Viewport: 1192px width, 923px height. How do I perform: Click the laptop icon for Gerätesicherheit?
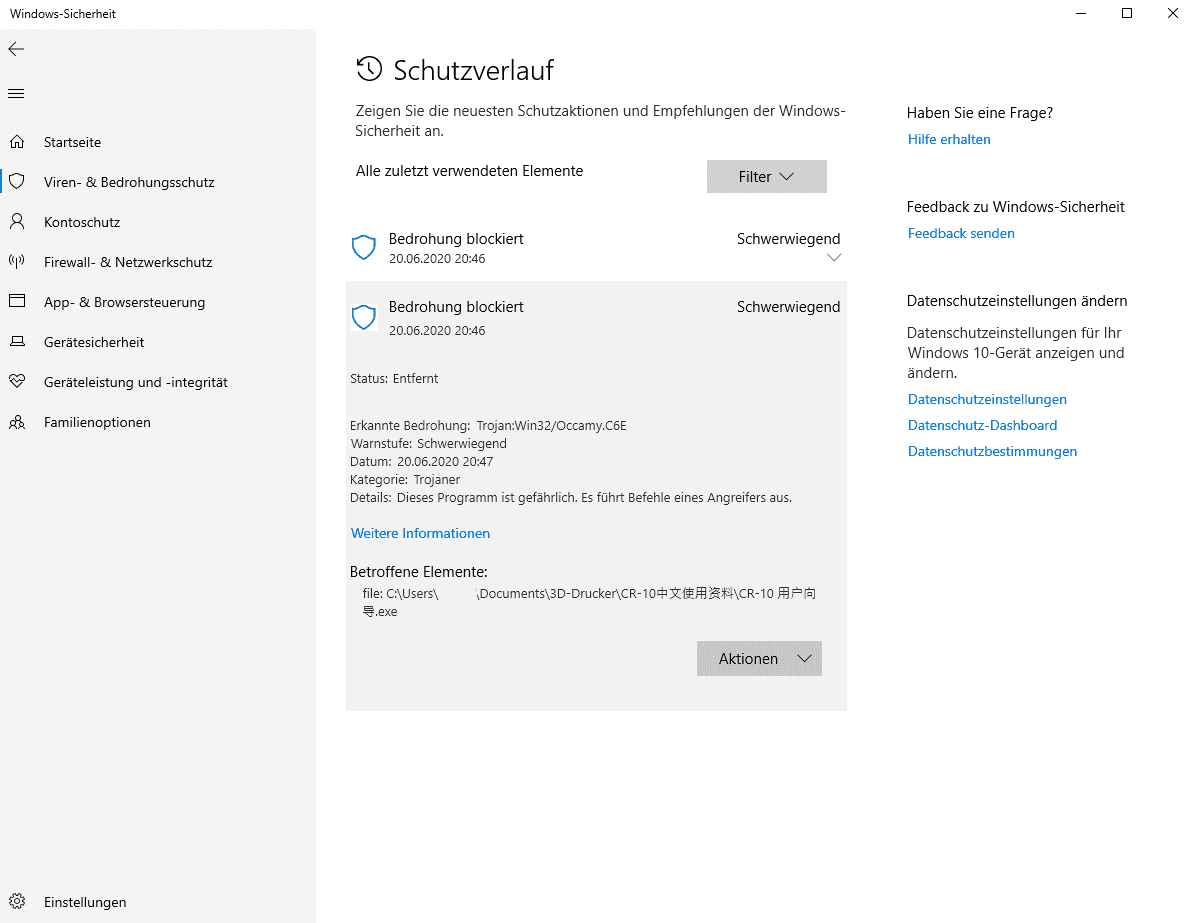17,341
